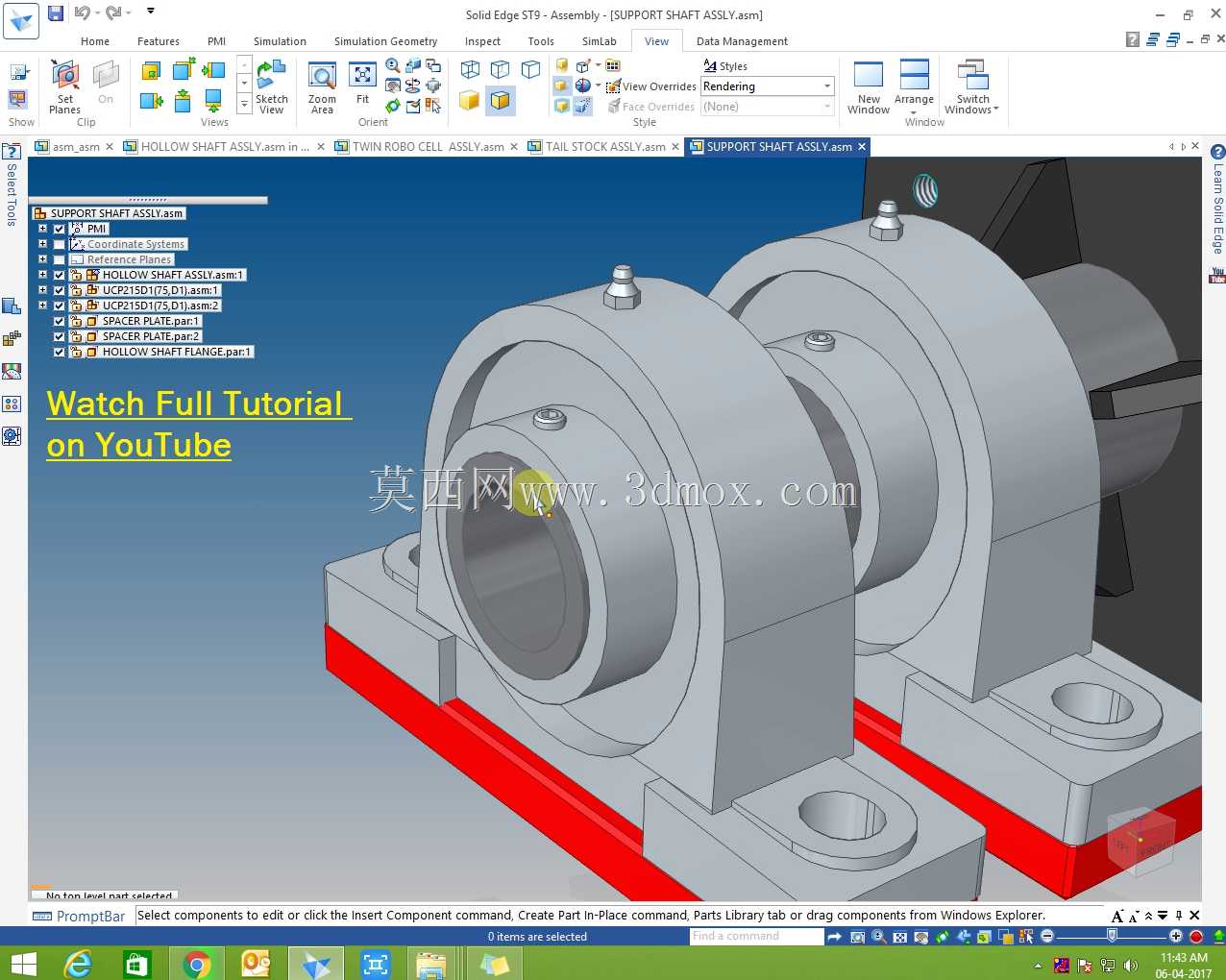Open Styles in the ribbon
This screenshot has height=980, width=1226.
(x=725, y=66)
